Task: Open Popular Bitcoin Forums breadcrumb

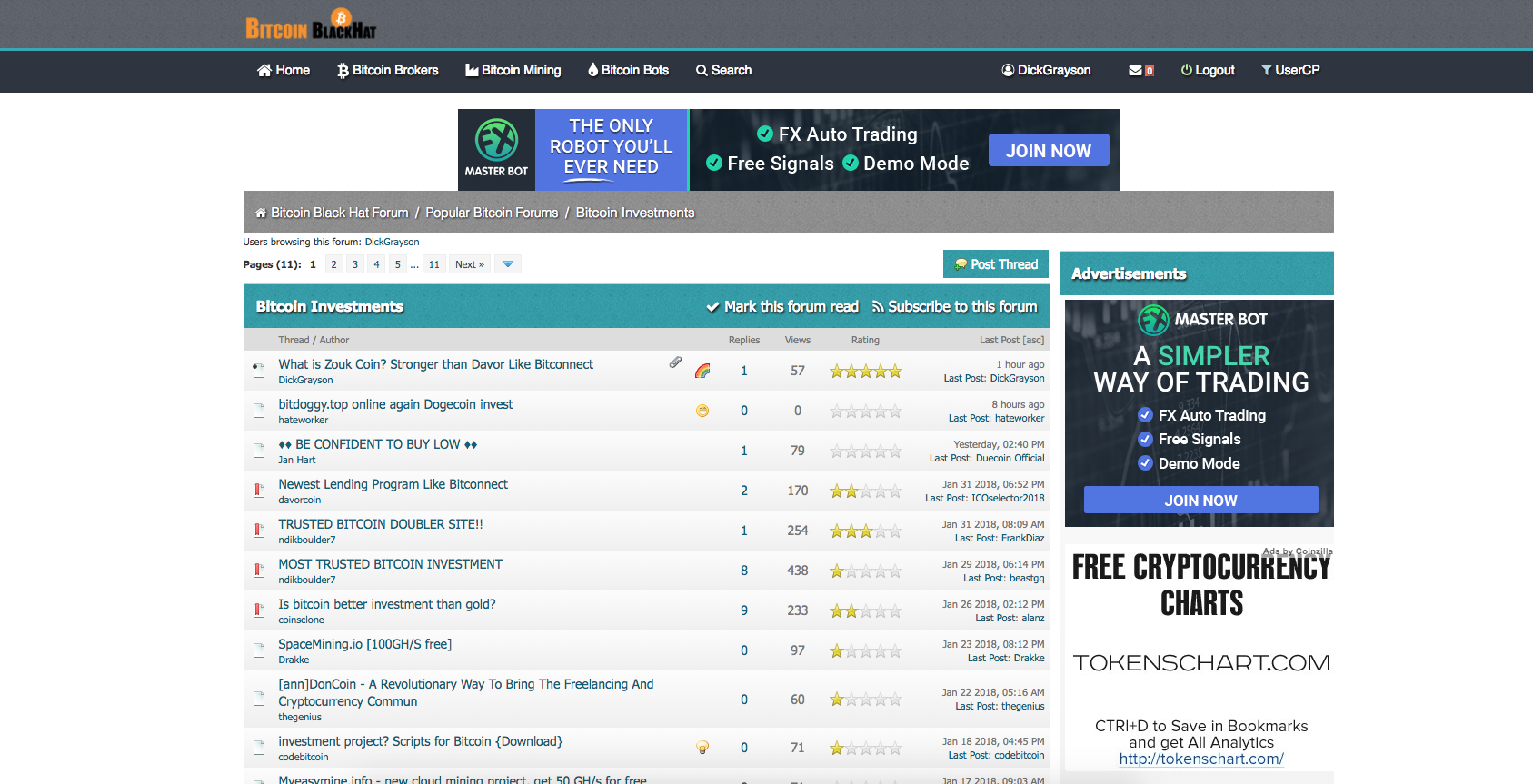Action: (x=492, y=213)
